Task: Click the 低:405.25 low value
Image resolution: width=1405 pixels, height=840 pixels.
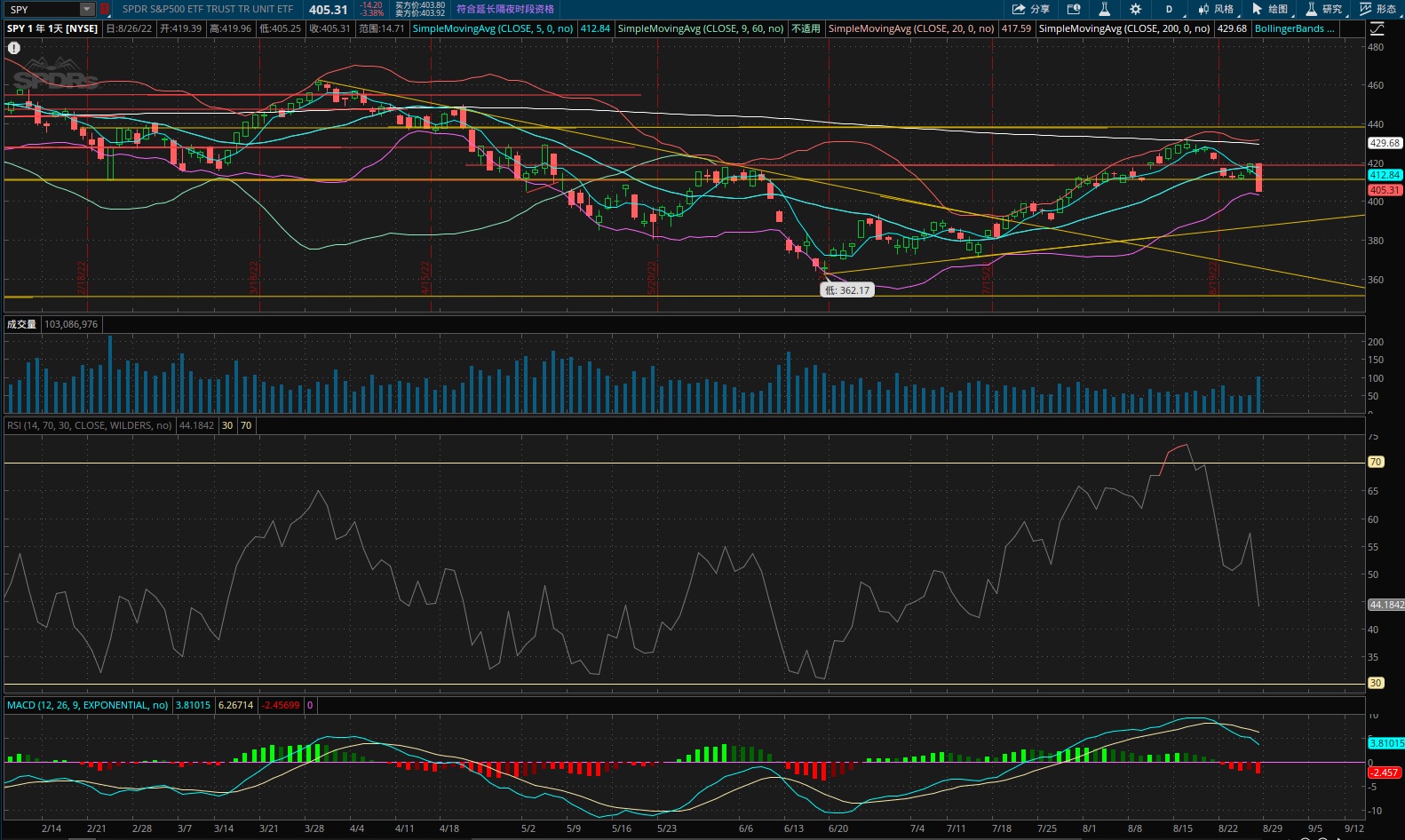Action: [281, 28]
